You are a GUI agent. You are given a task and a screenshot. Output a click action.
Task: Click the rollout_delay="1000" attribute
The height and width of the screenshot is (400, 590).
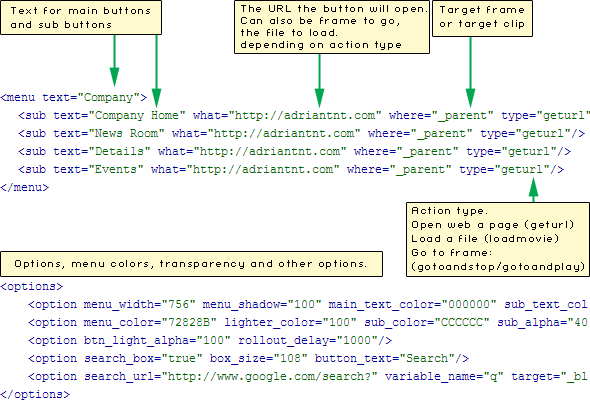(x=307, y=341)
